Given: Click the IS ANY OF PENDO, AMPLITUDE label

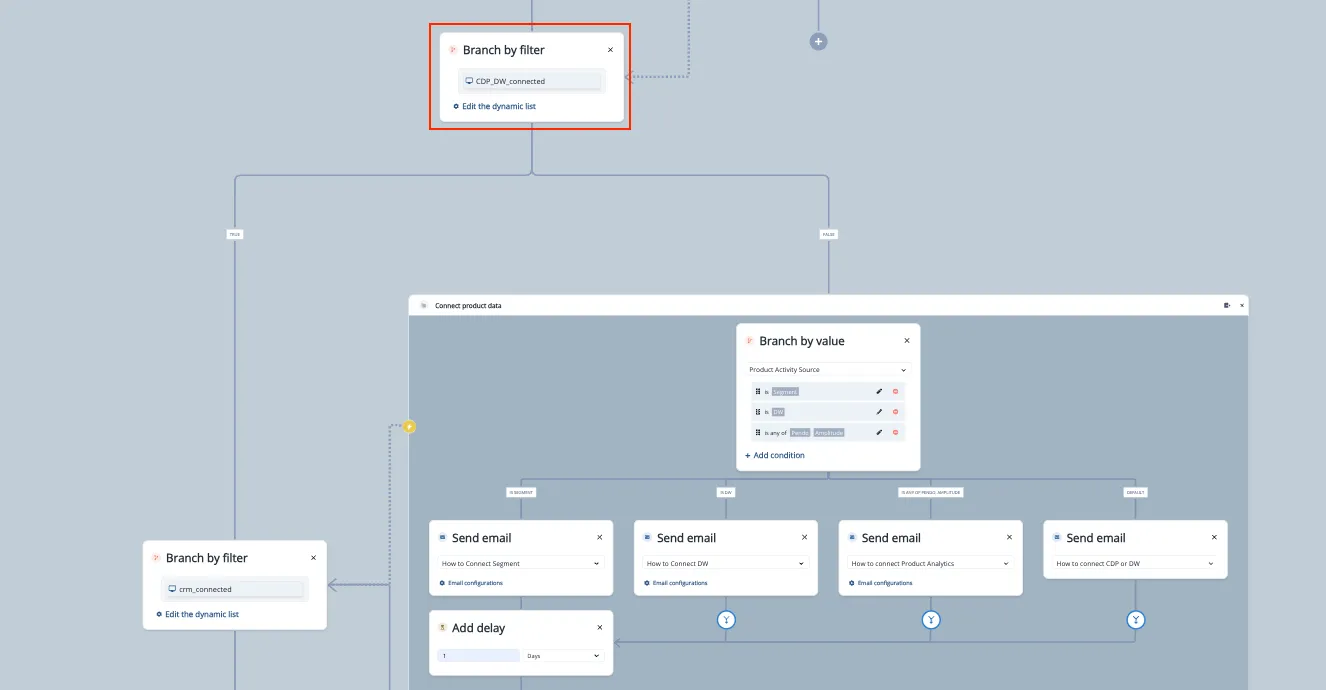Looking at the screenshot, I should [x=931, y=492].
